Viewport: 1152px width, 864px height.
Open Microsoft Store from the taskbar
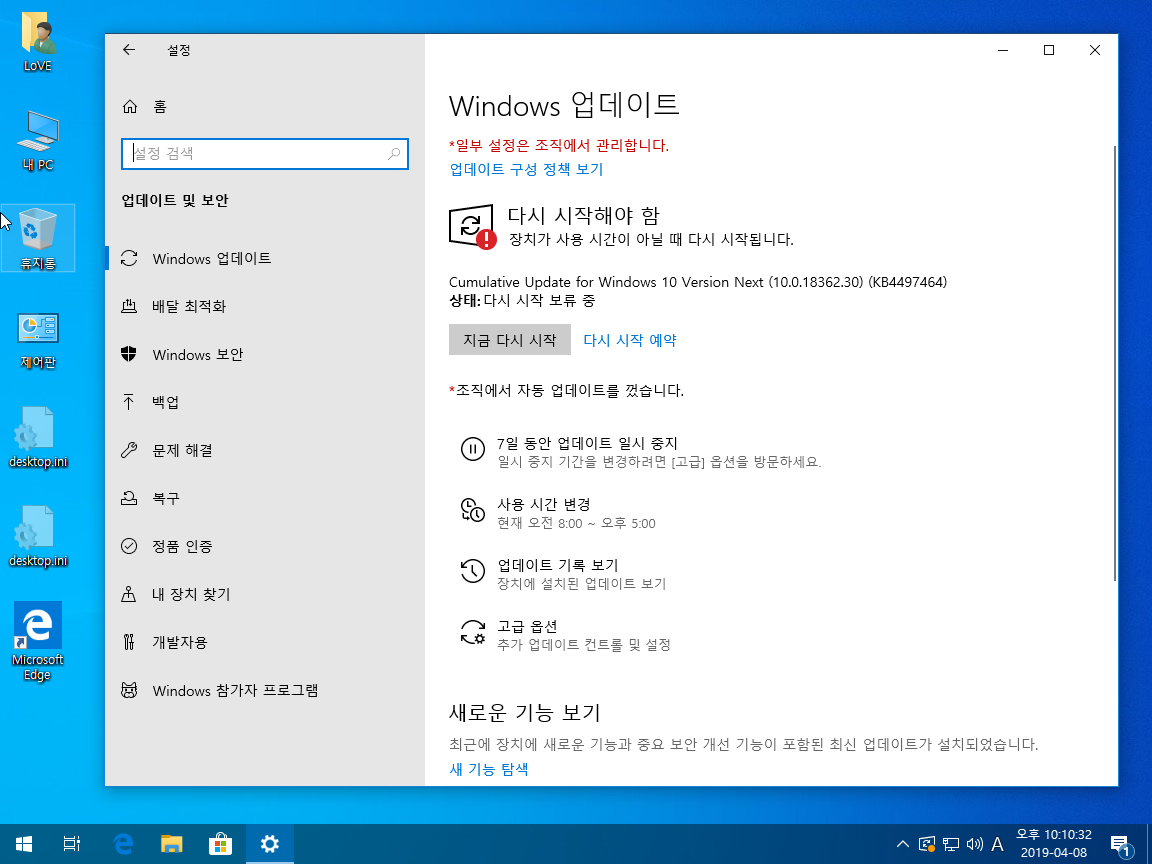pos(220,844)
